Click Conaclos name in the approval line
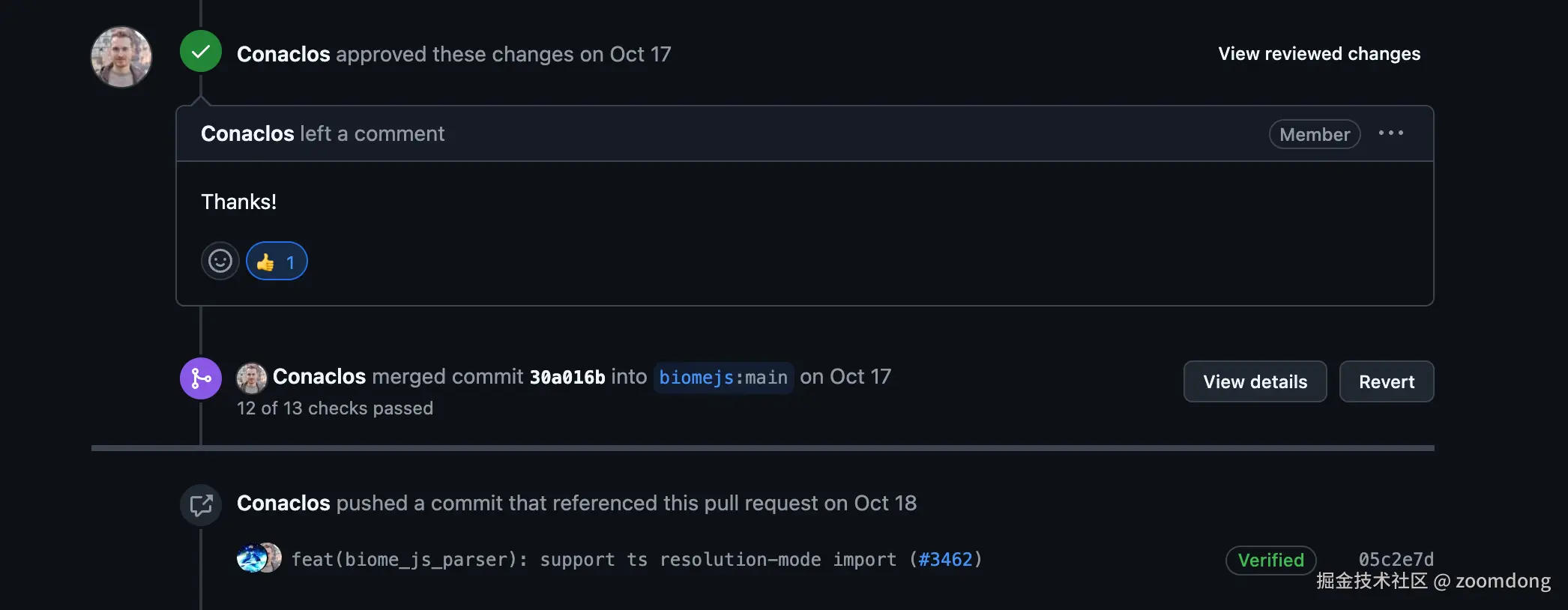The width and height of the screenshot is (1568, 610). coord(283,55)
